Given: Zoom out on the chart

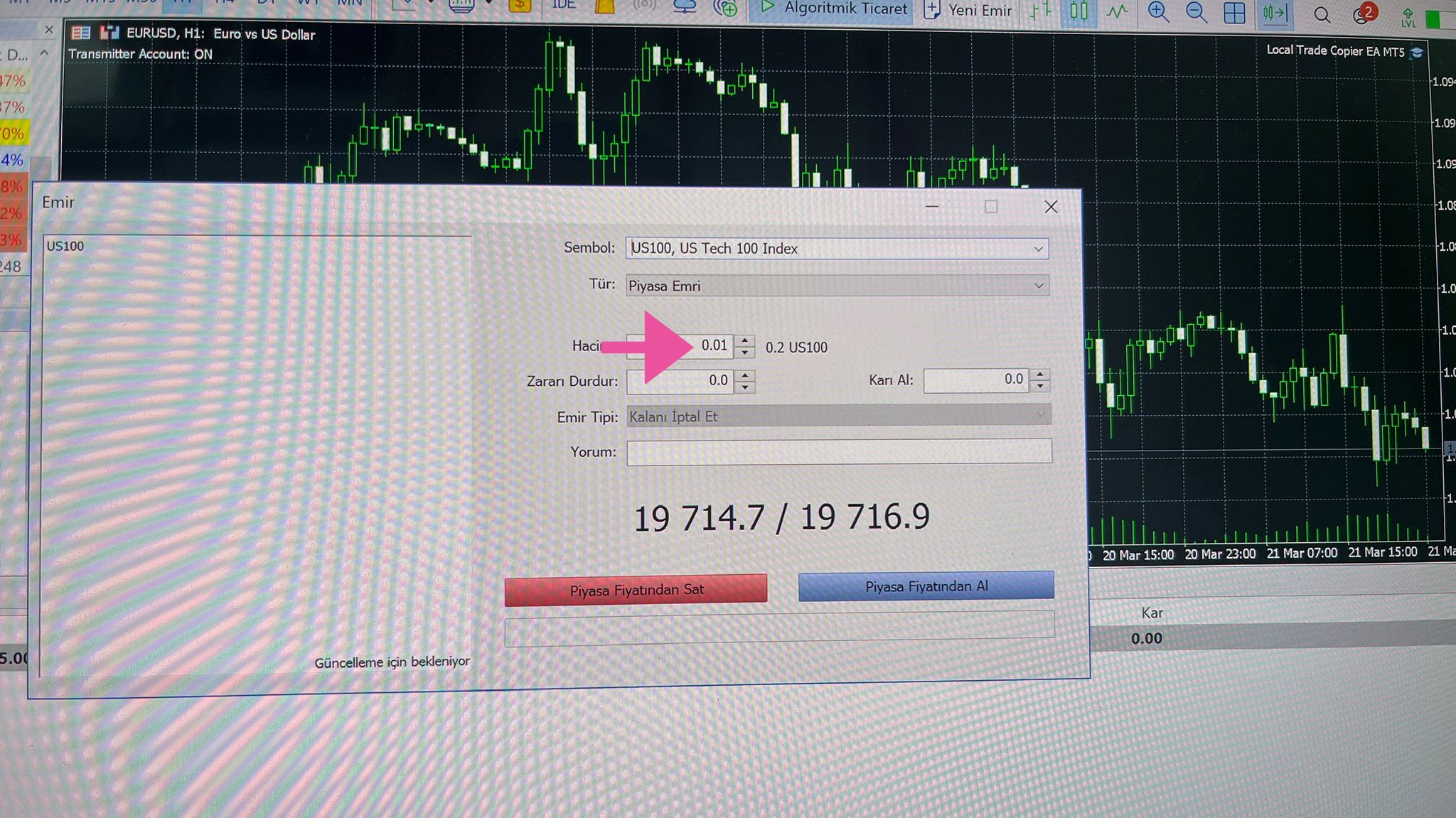Looking at the screenshot, I should point(1197,12).
